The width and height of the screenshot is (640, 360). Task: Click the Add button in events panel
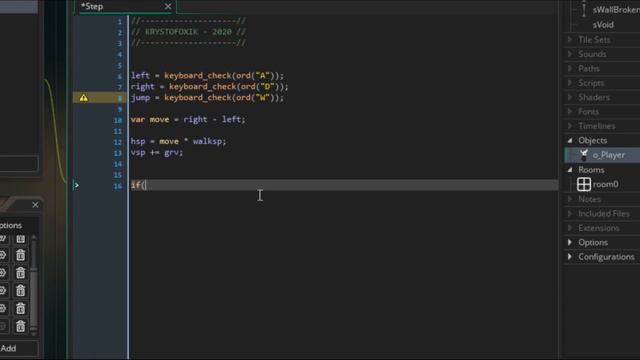pos(8,348)
